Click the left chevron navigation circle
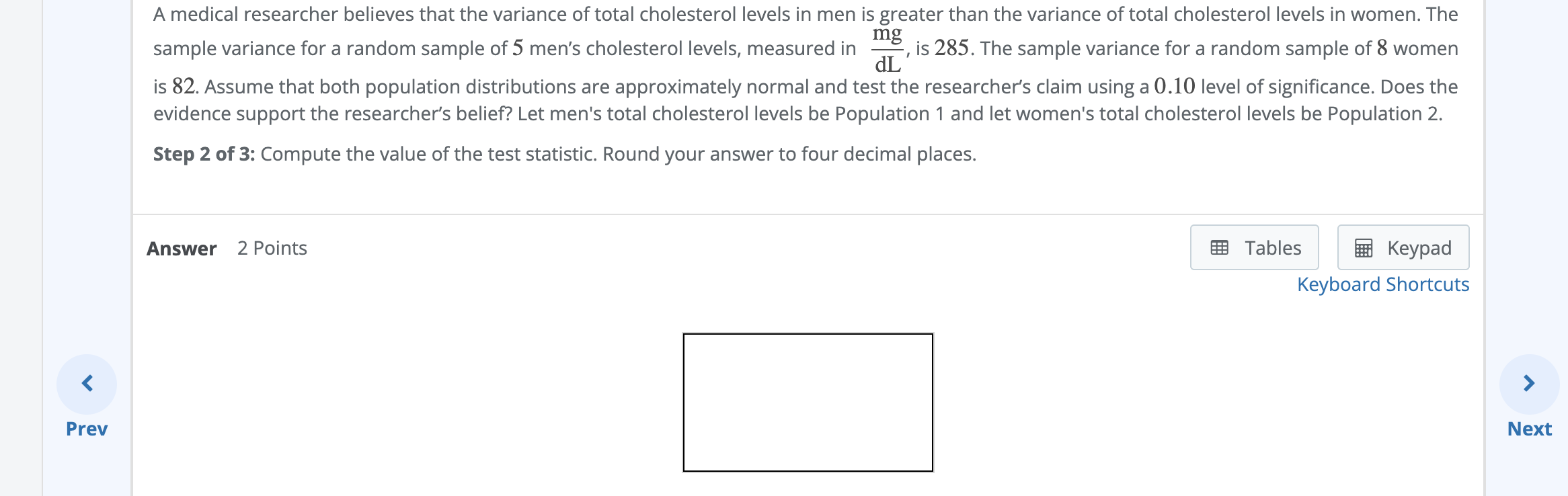The image size is (1568, 496). click(86, 384)
